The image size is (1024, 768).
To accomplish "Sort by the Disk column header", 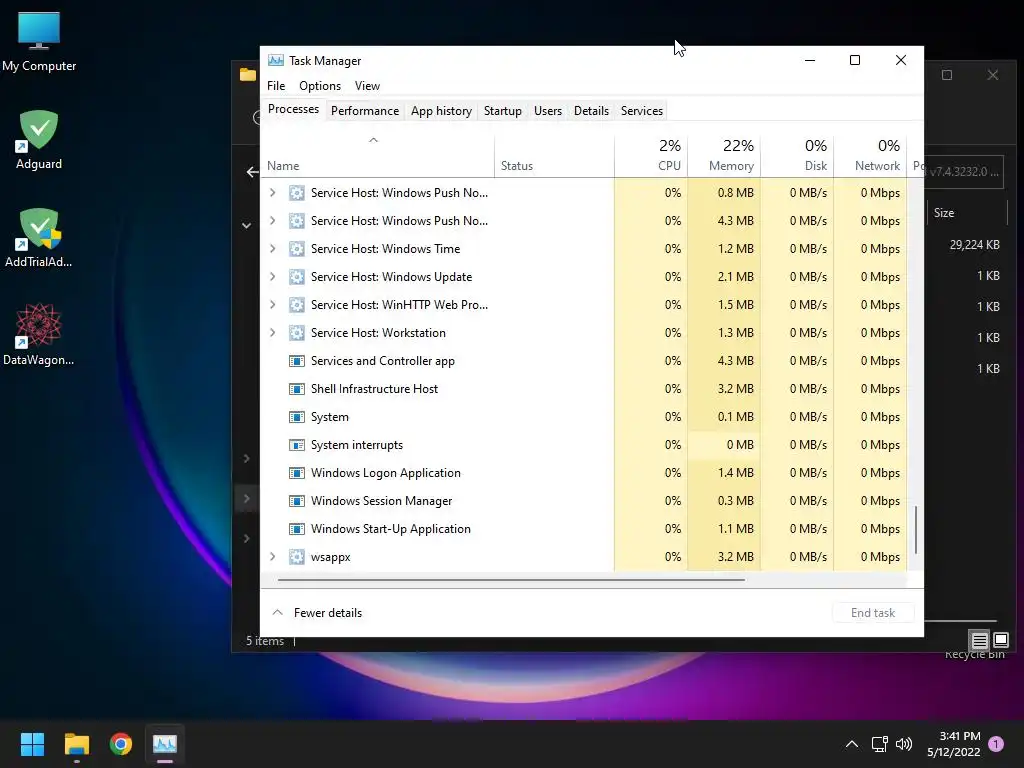I will (797, 157).
